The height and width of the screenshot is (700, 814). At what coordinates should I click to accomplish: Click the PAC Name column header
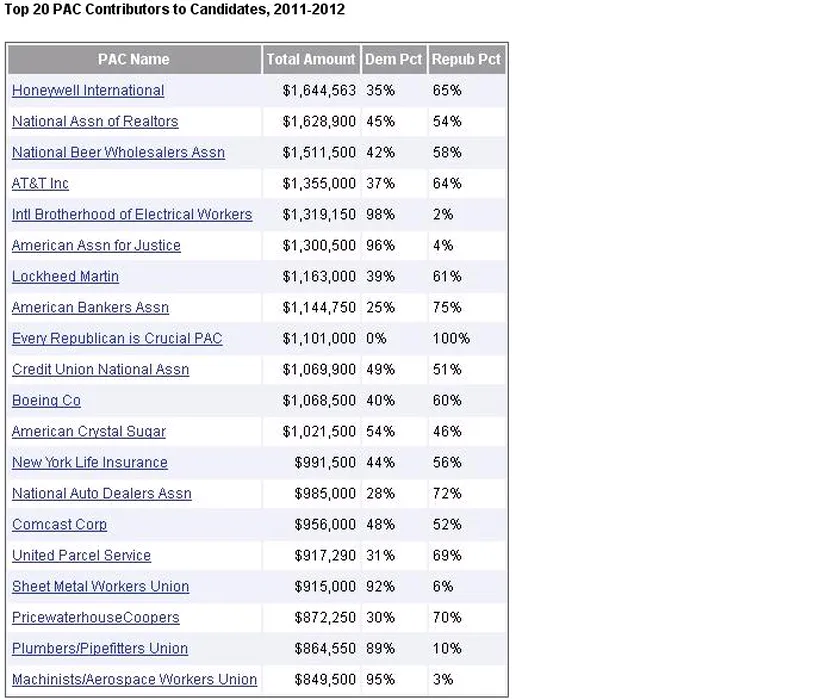coord(134,60)
